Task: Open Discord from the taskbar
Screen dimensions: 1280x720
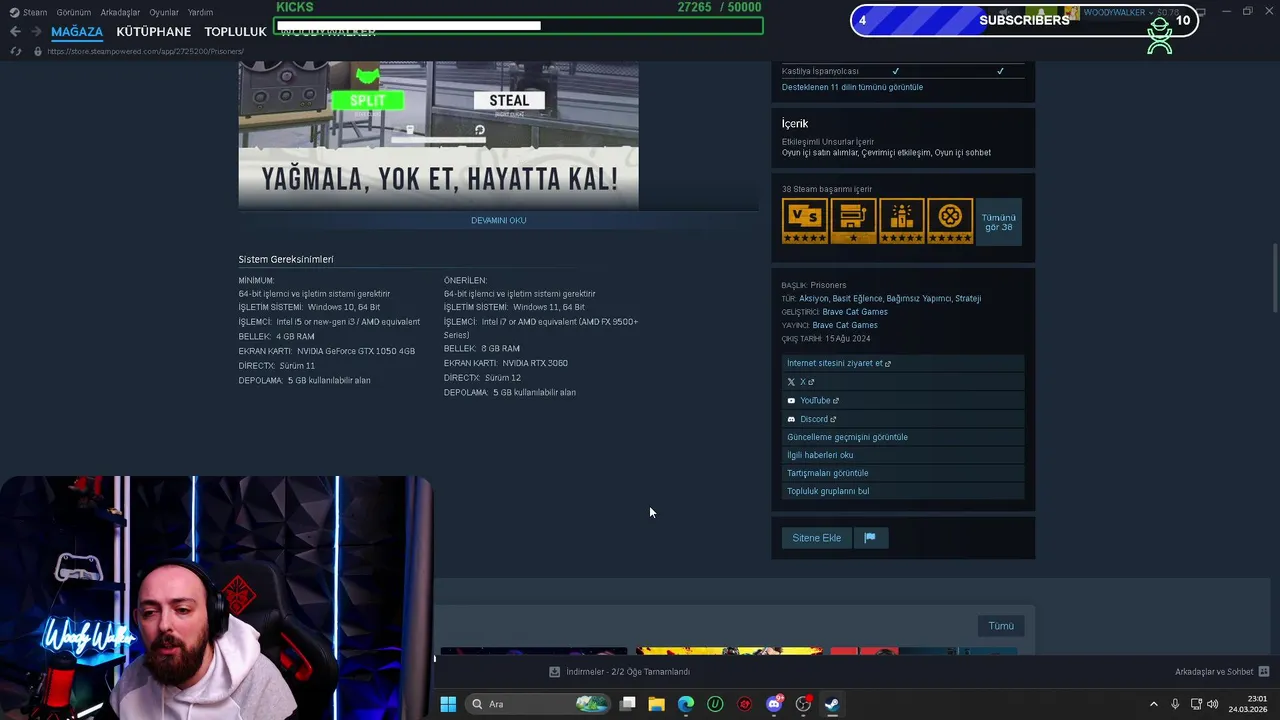Action: point(774,704)
